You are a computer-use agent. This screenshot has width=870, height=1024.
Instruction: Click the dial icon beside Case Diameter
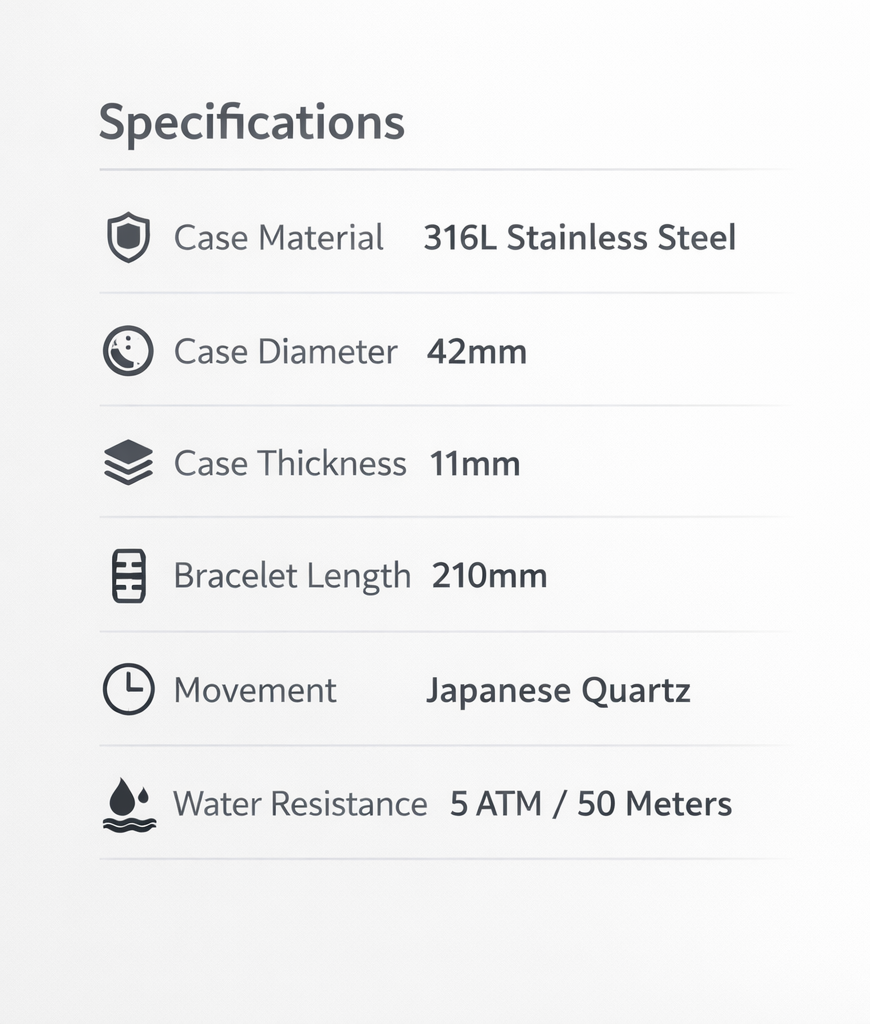(128, 351)
